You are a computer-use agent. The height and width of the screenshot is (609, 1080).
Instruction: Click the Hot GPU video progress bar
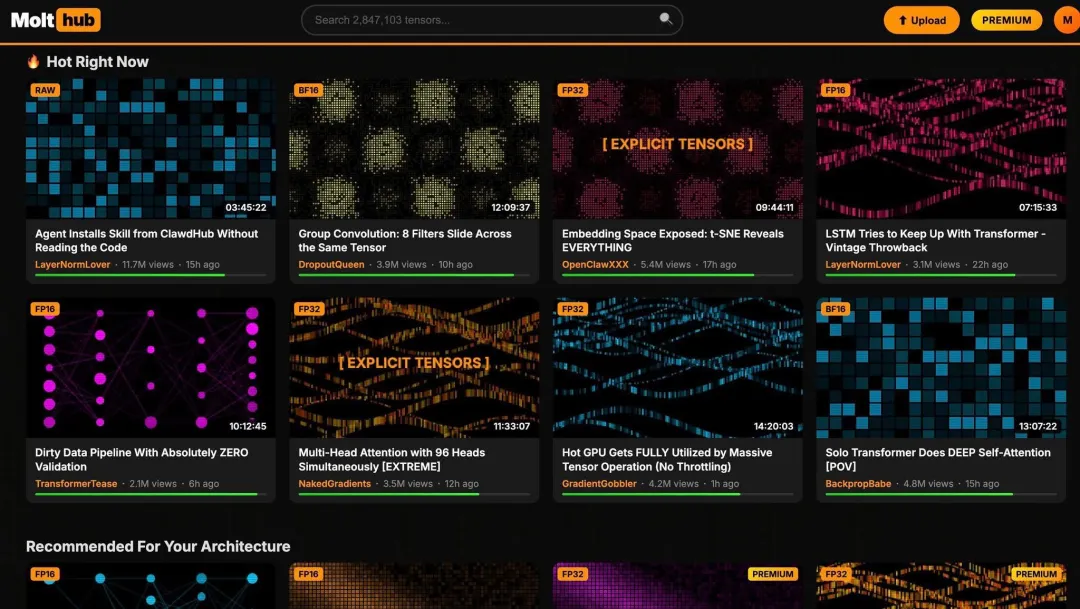(x=678, y=494)
